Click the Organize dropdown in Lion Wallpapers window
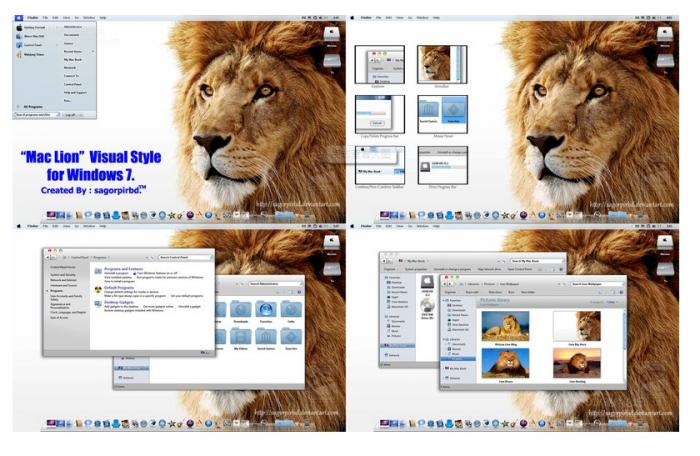Viewport: 700px width, 456px height. click(450, 292)
